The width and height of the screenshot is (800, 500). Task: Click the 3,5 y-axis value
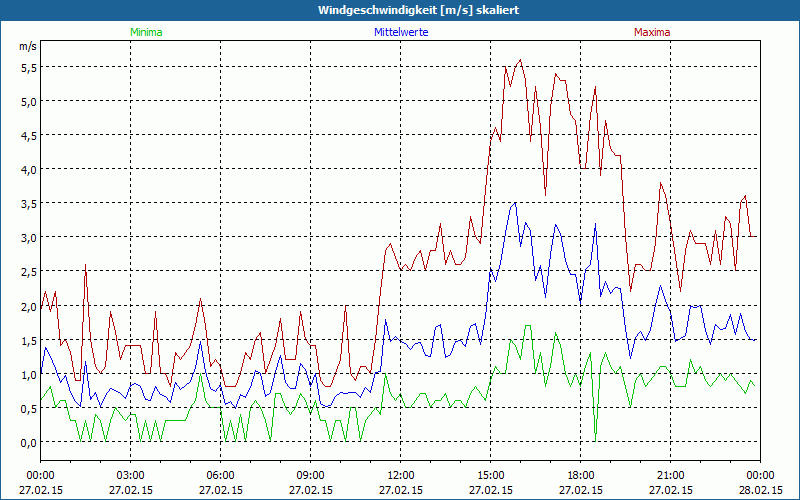click(x=29, y=205)
